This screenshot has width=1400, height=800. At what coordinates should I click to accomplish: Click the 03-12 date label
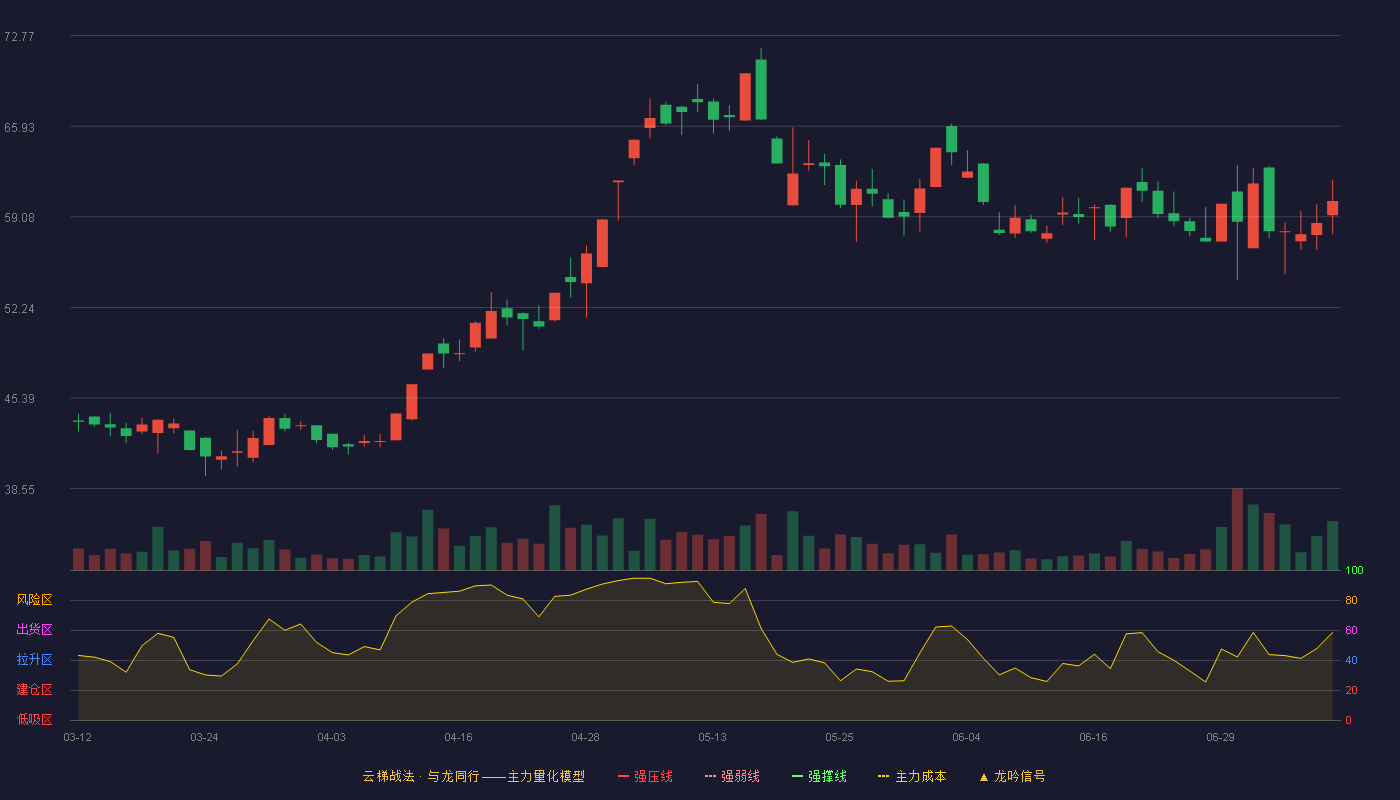pos(77,737)
